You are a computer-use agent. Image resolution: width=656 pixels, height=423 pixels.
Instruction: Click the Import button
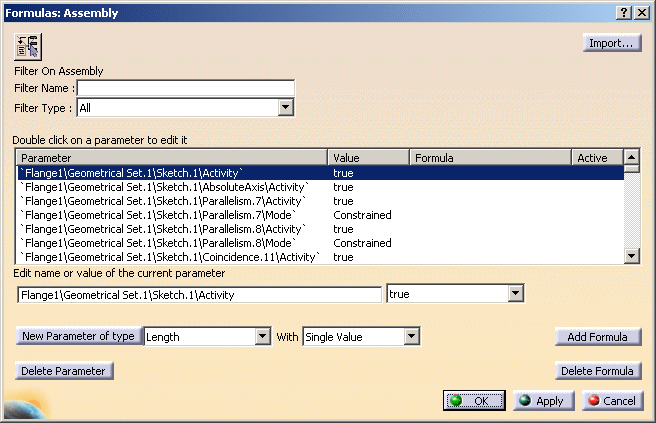612,43
